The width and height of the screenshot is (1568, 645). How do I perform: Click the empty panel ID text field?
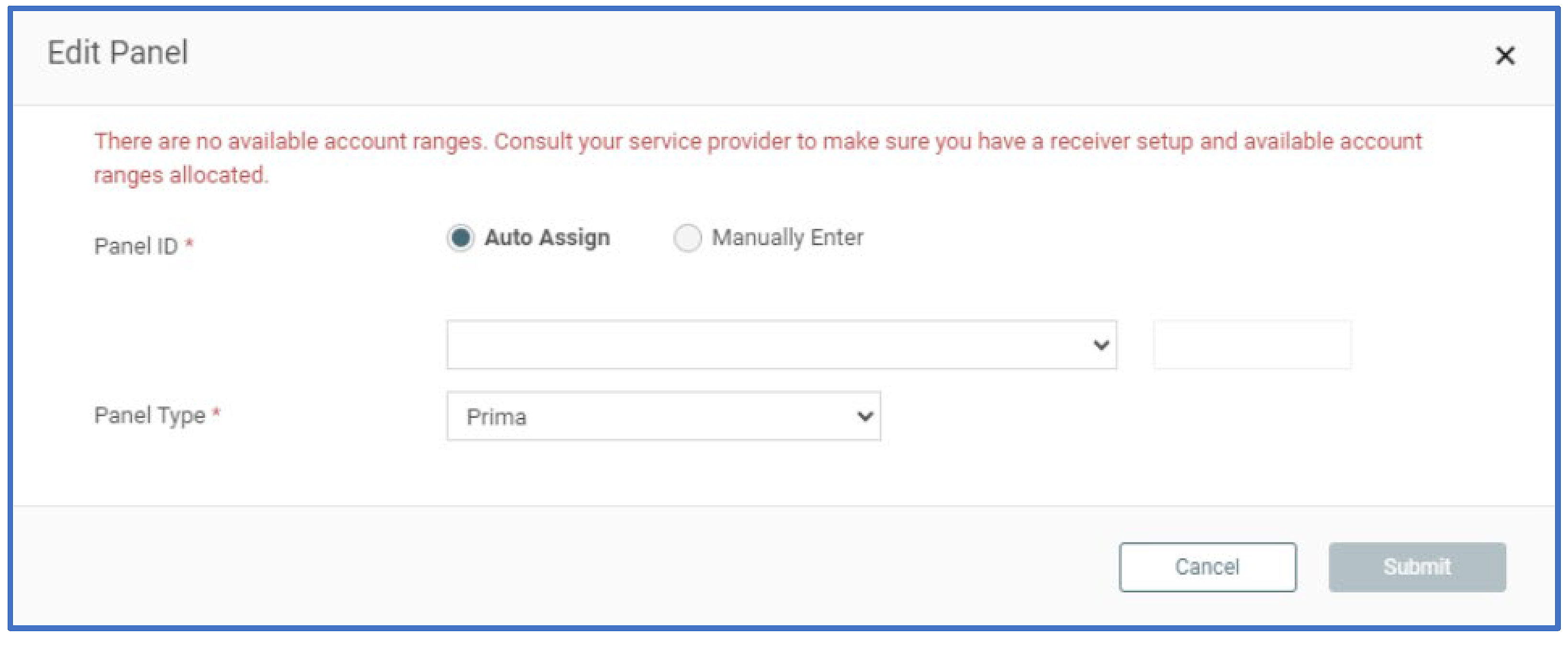pos(1252,345)
